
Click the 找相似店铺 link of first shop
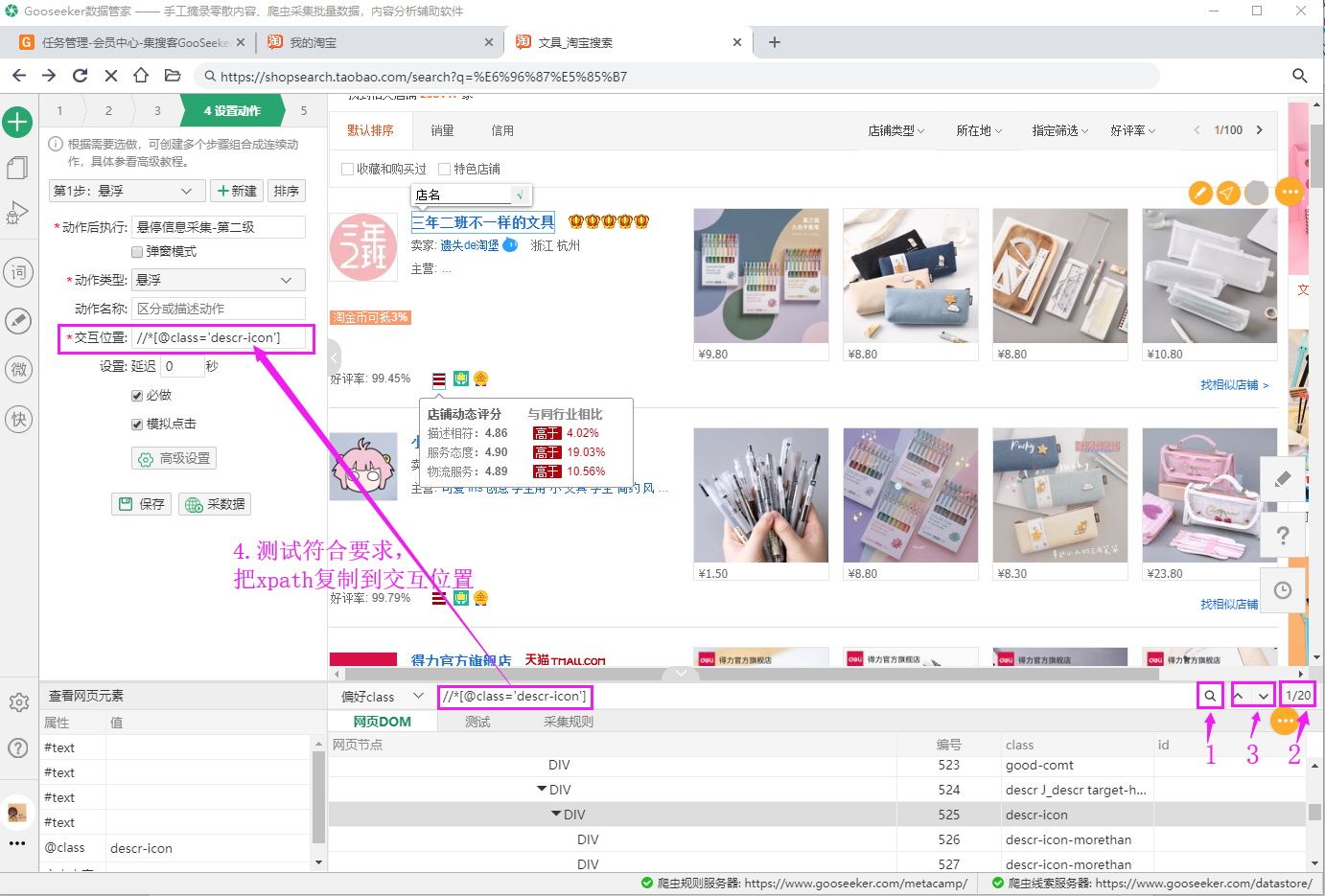pos(1235,384)
